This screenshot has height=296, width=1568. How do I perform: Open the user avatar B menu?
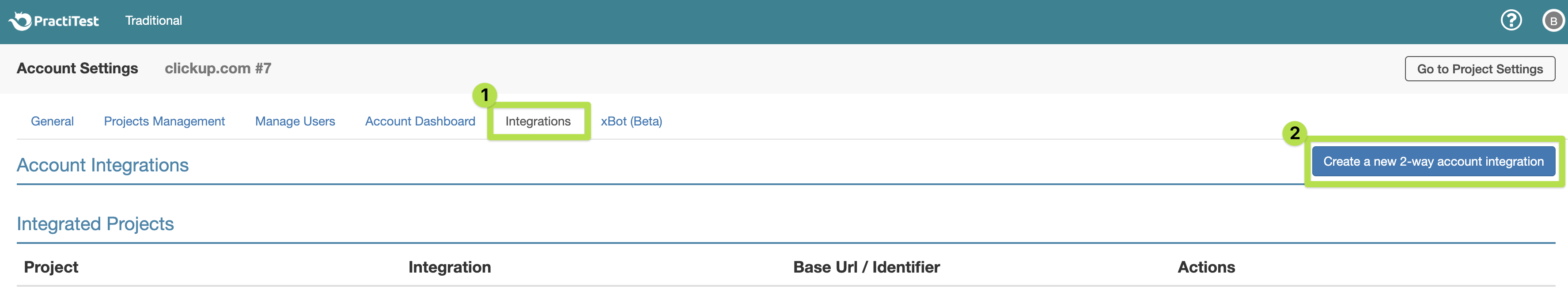(x=1552, y=21)
